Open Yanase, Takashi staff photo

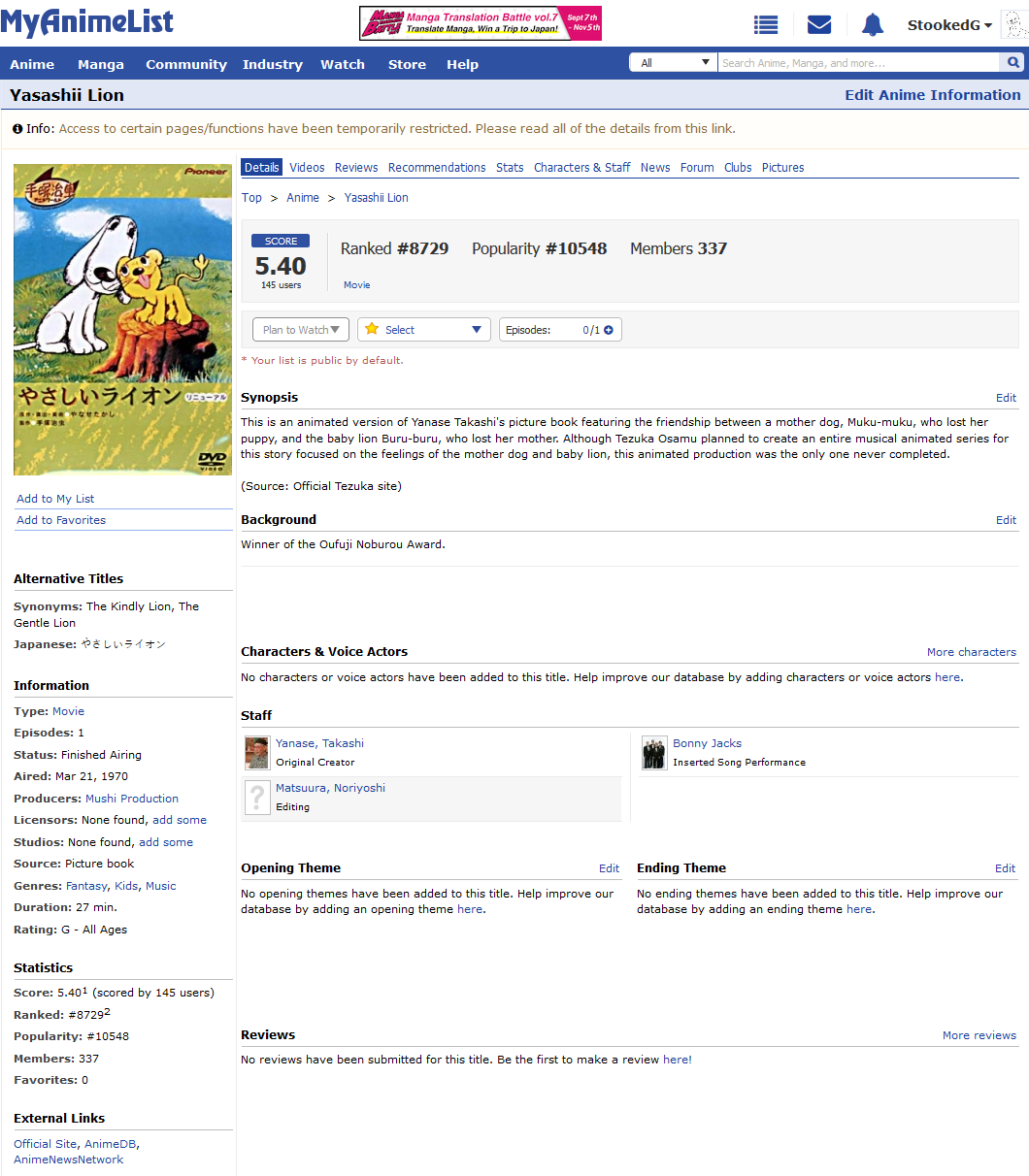coord(257,753)
